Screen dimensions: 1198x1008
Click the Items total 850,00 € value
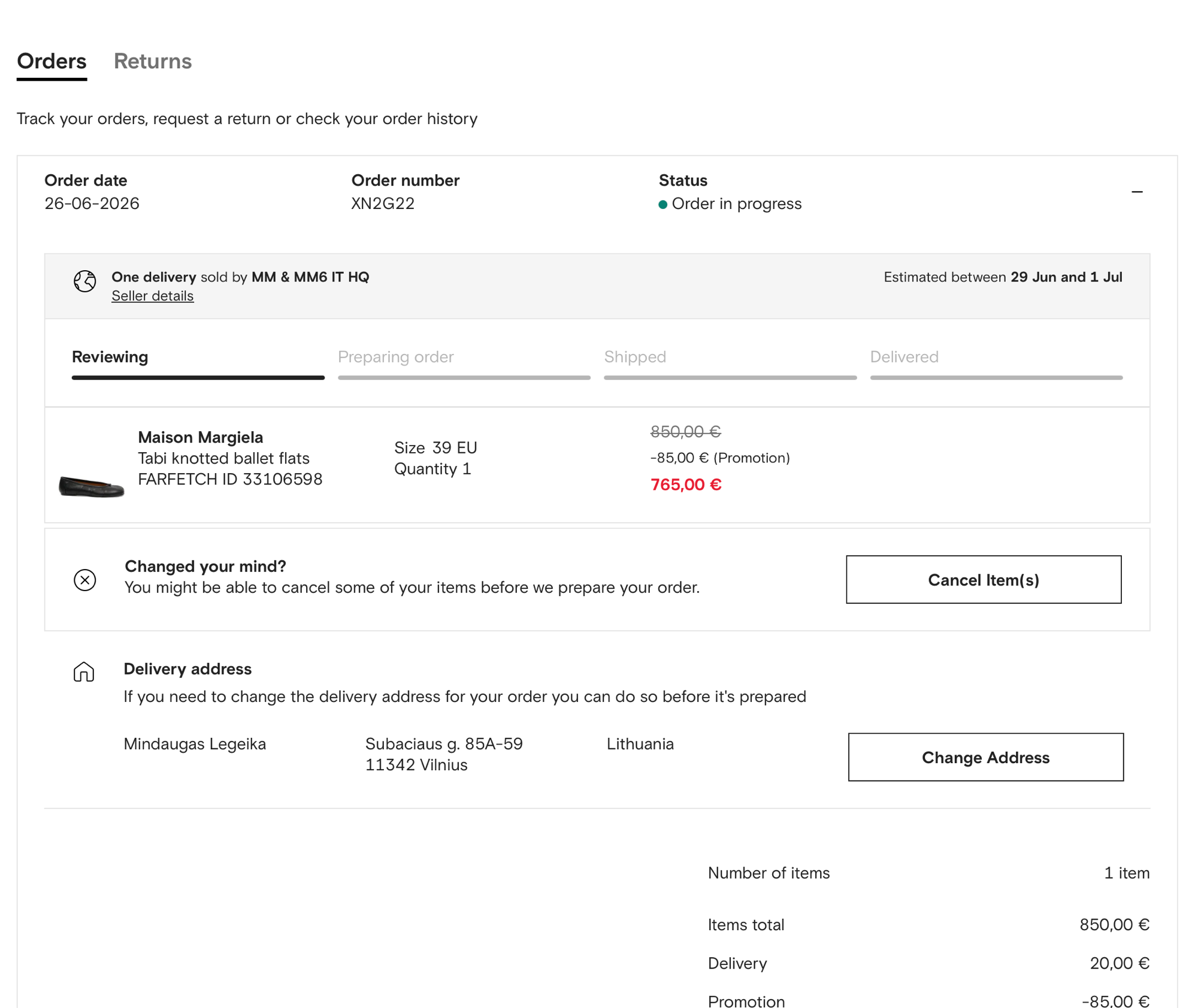pyautogui.click(x=1115, y=925)
